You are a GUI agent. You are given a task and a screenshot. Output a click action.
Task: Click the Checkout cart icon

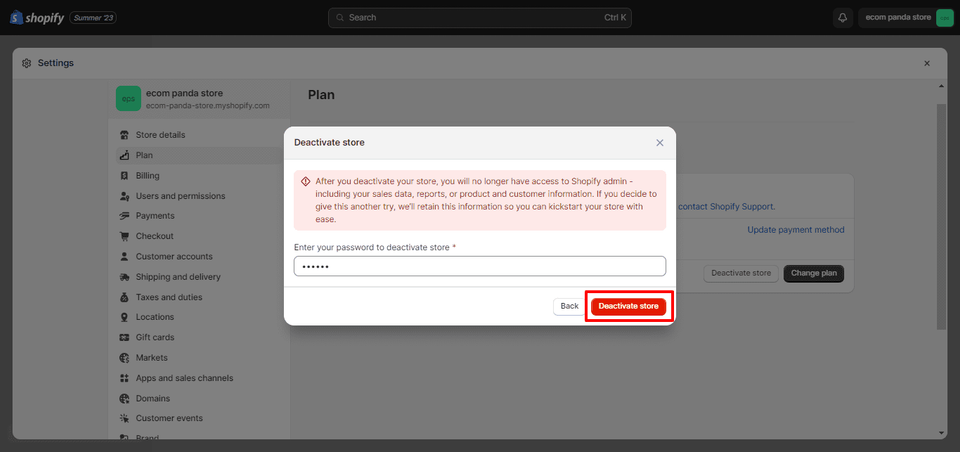pyautogui.click(x=124, y=236)
